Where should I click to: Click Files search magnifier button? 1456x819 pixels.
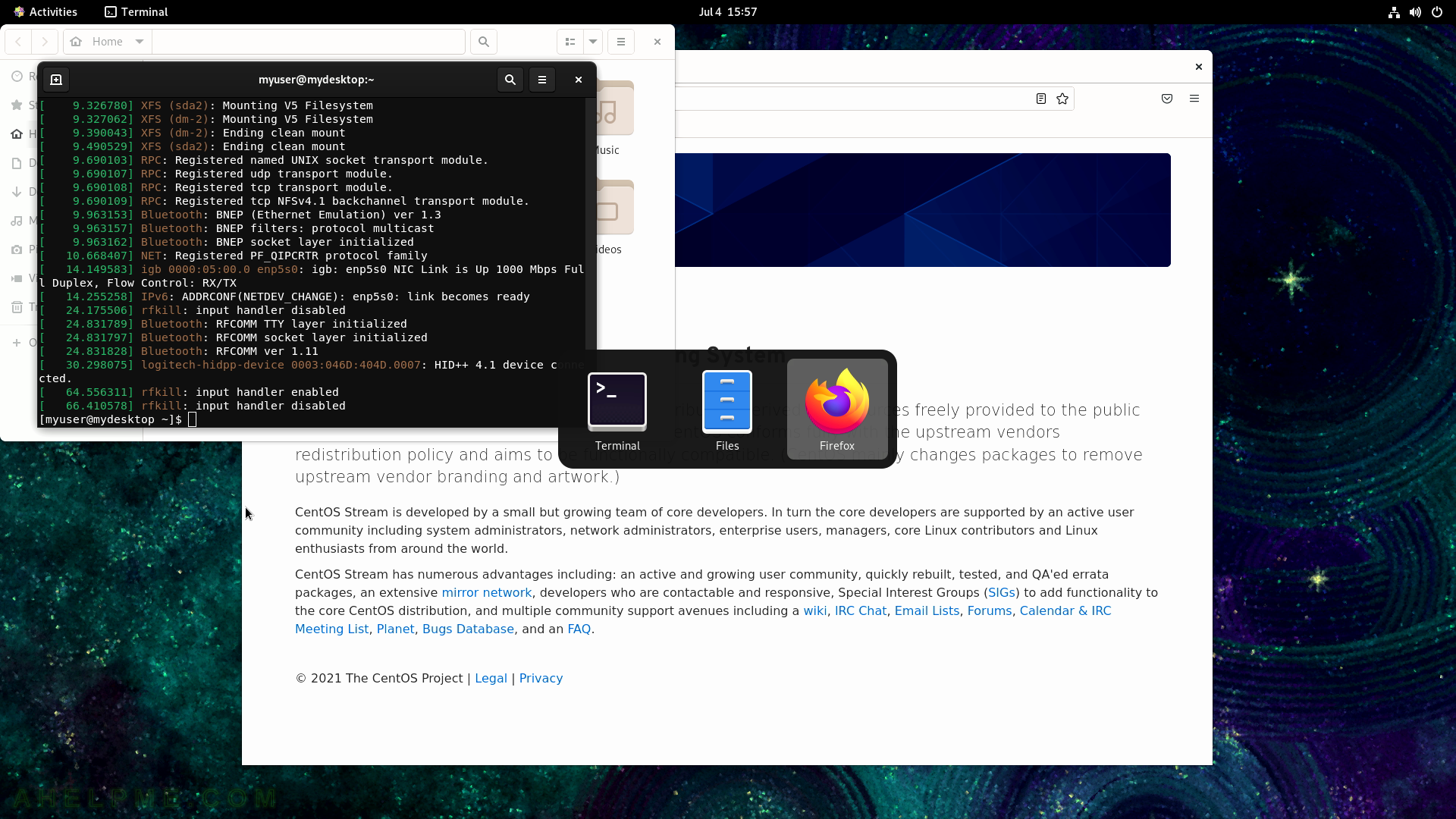pos(484,42)
